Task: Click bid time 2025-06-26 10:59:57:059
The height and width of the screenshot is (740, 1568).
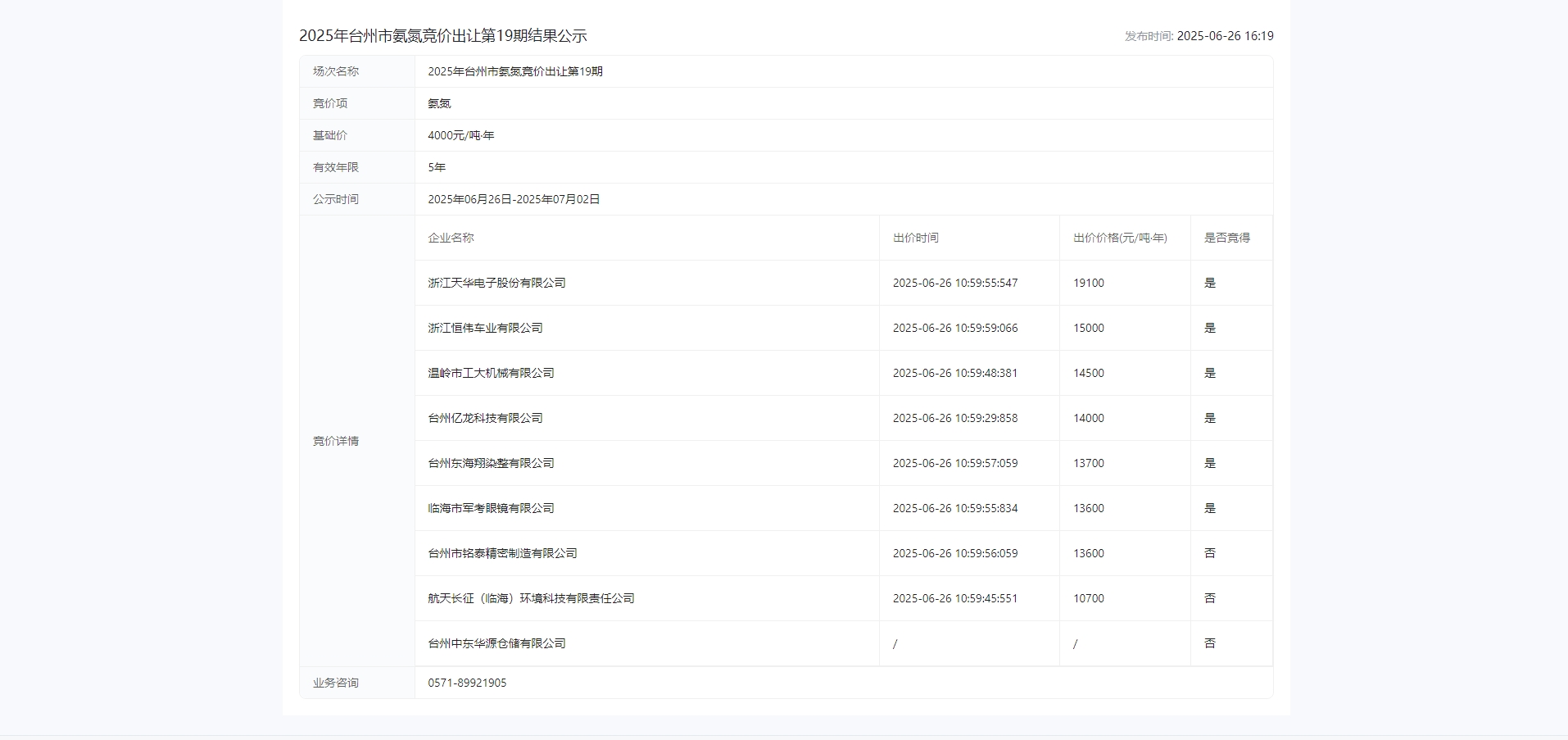Action: (955, 463)
